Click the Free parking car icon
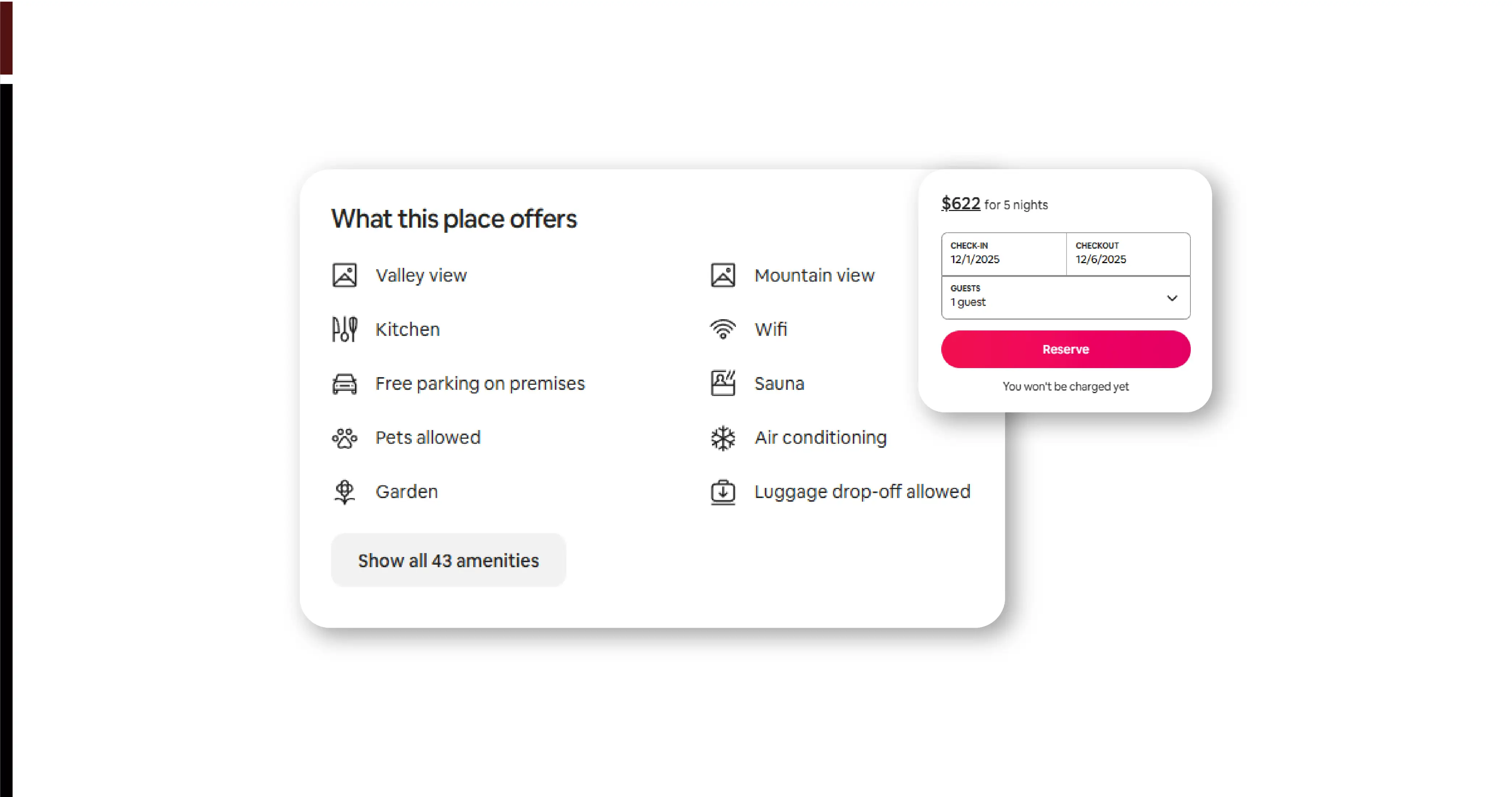 (x=344, y=384)
